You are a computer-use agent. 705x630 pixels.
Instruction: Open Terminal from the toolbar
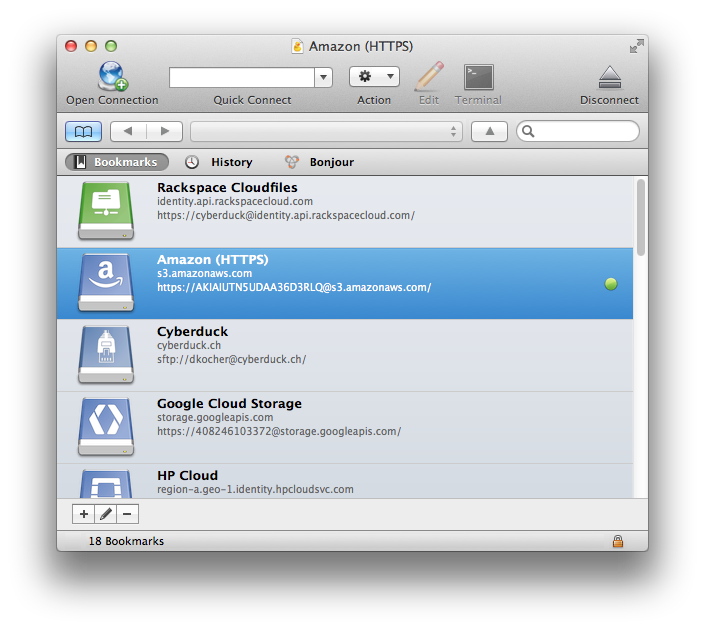[x=478, y=77]
